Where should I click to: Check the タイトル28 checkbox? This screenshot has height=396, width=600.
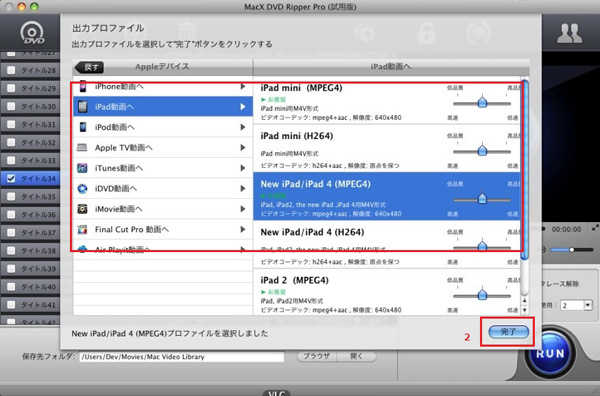click(11, 70)
